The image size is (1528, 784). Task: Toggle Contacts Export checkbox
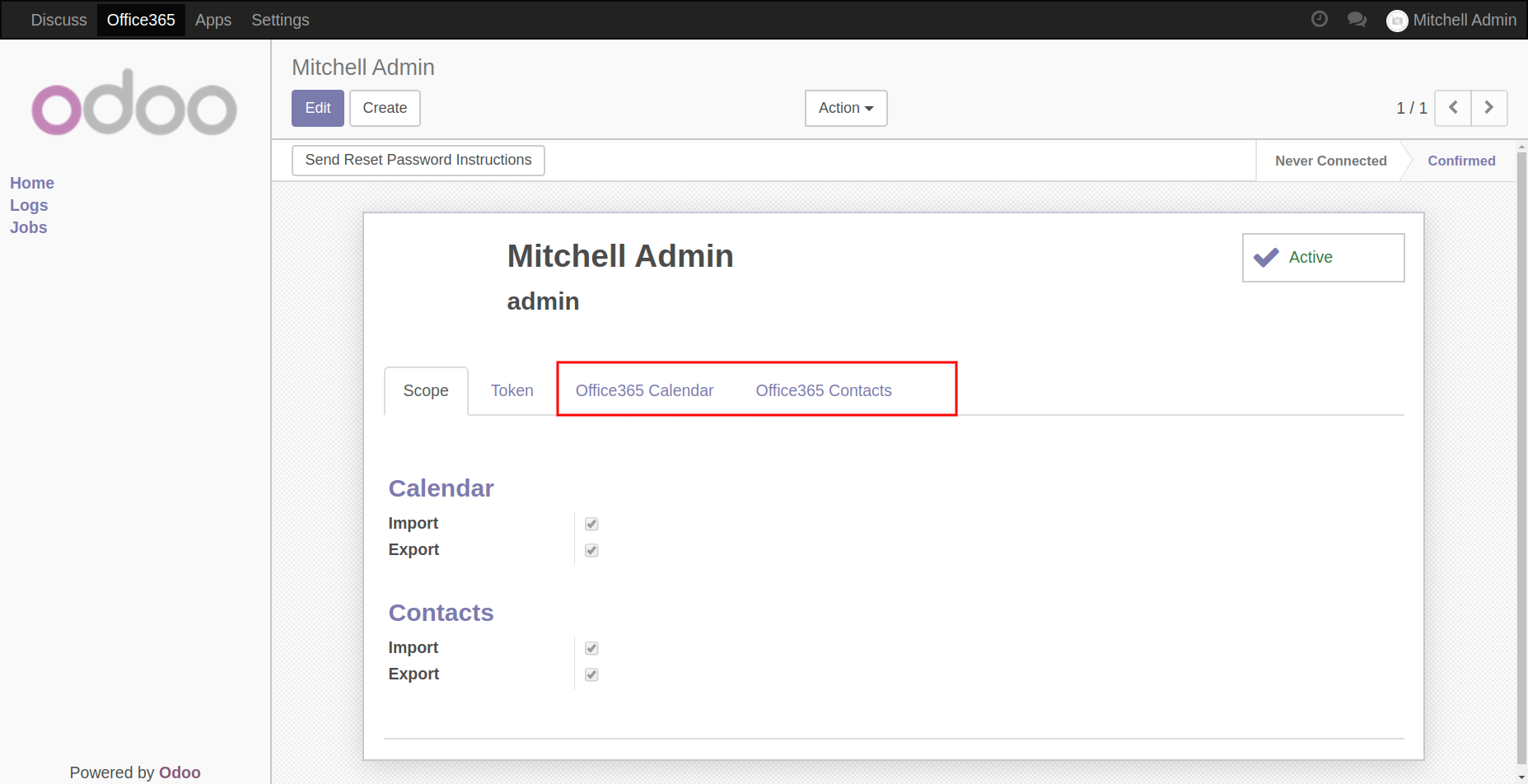[x=591, y=674]
